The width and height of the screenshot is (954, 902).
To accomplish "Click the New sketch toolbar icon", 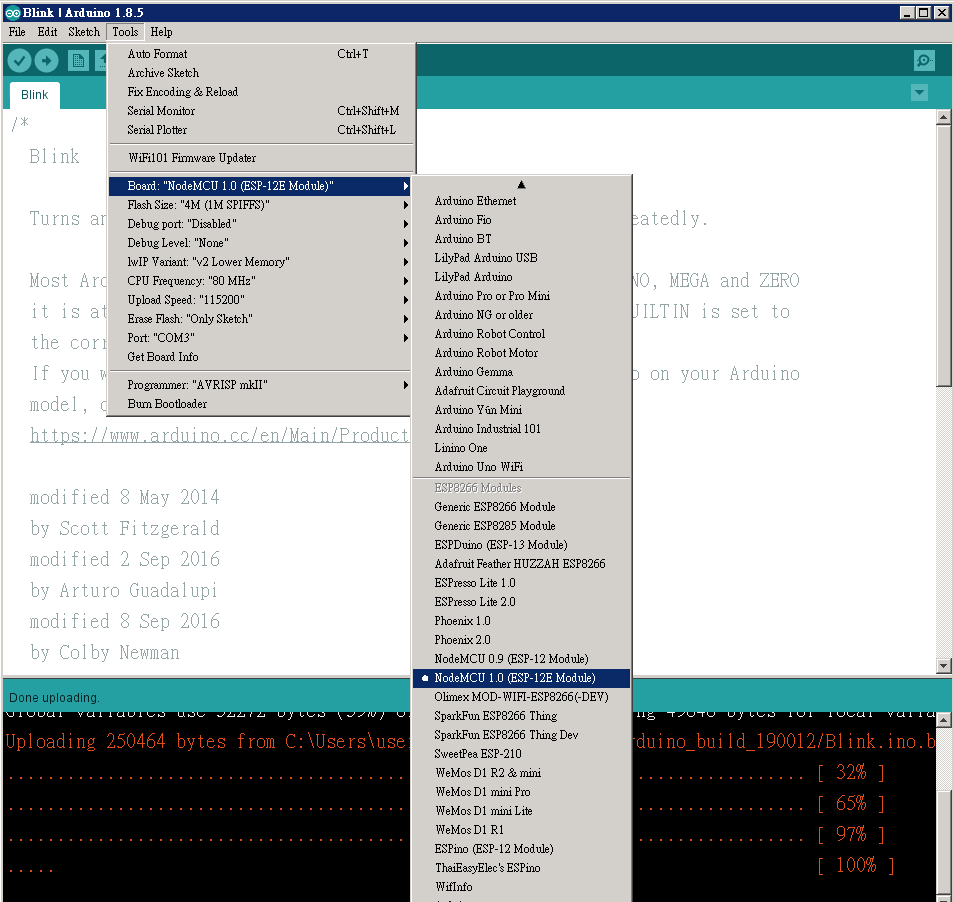I will pos(78,60).
